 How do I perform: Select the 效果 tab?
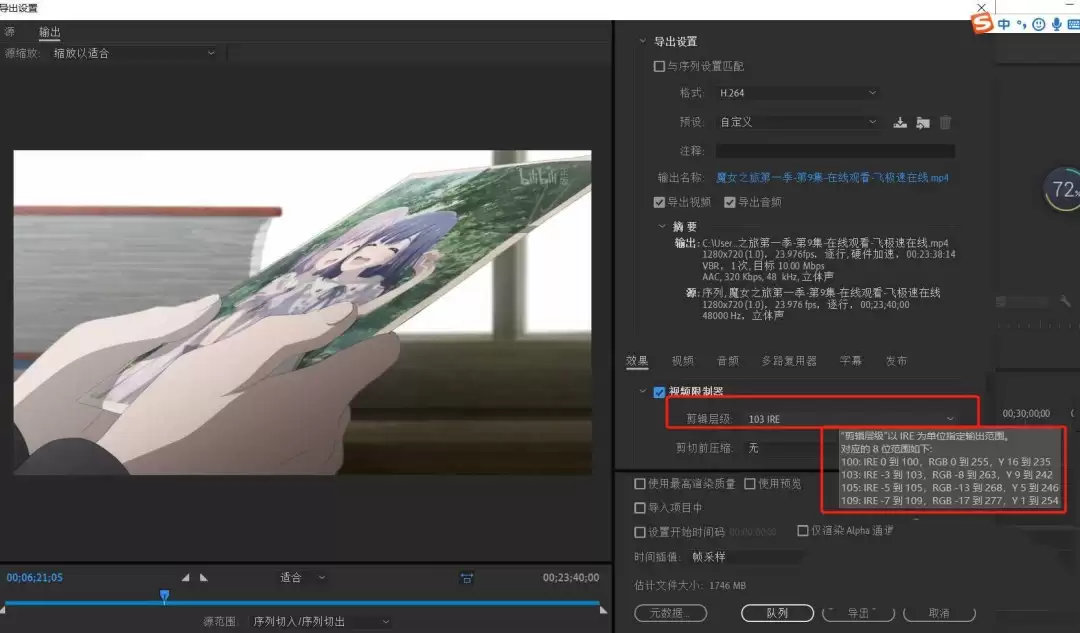[x=637, y=360]
